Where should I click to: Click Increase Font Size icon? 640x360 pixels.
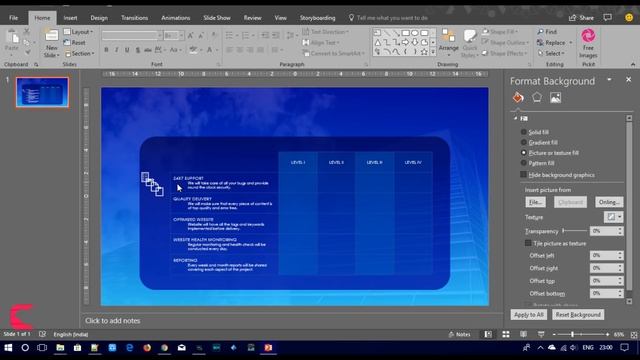(191, 36)
